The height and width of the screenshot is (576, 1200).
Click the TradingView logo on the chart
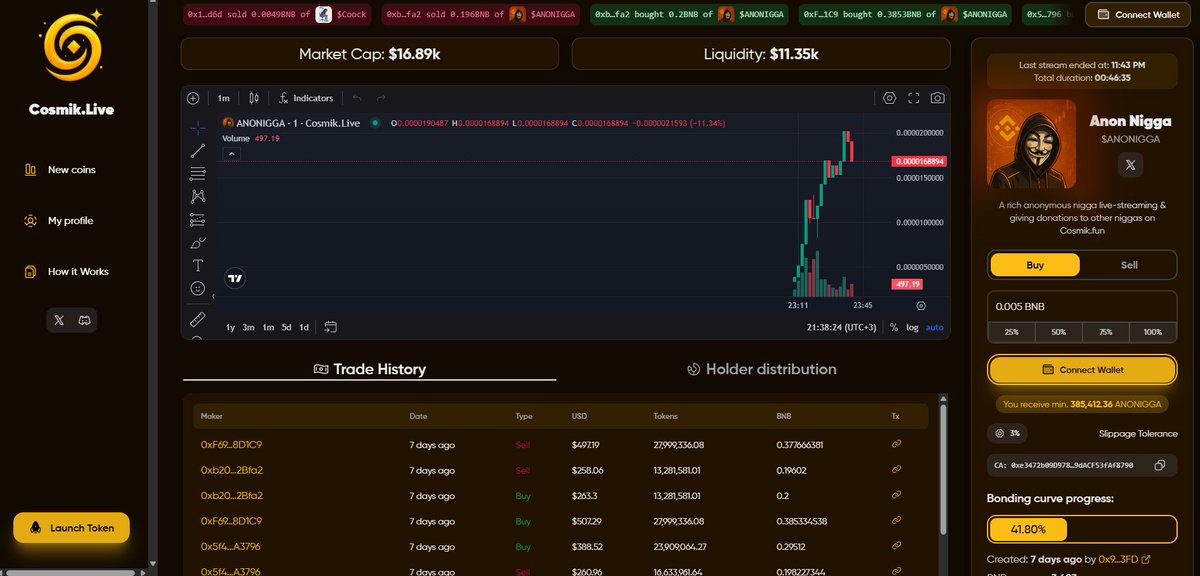(235, 279)
